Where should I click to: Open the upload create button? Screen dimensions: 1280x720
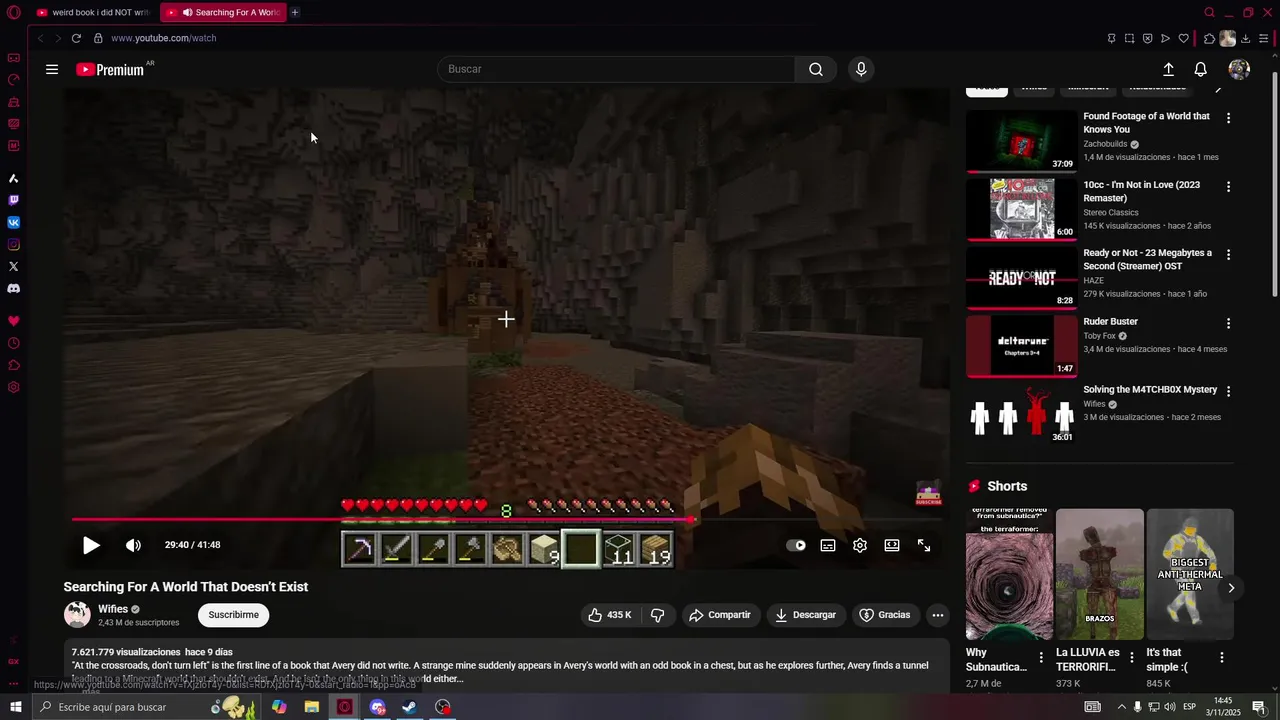1168,69
